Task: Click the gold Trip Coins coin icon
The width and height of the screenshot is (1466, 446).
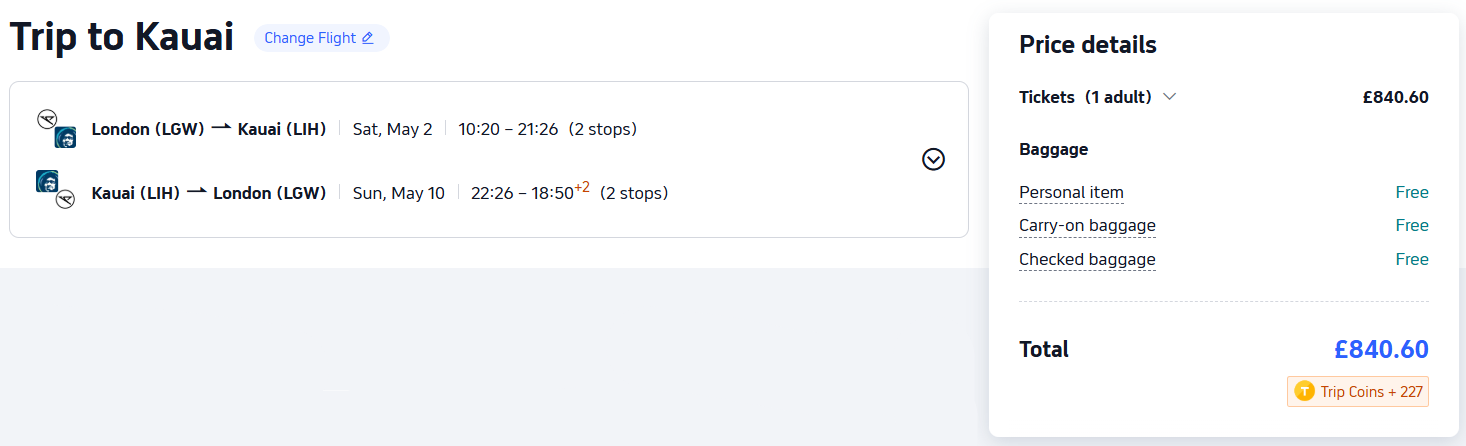Action: click(1304, 392)
